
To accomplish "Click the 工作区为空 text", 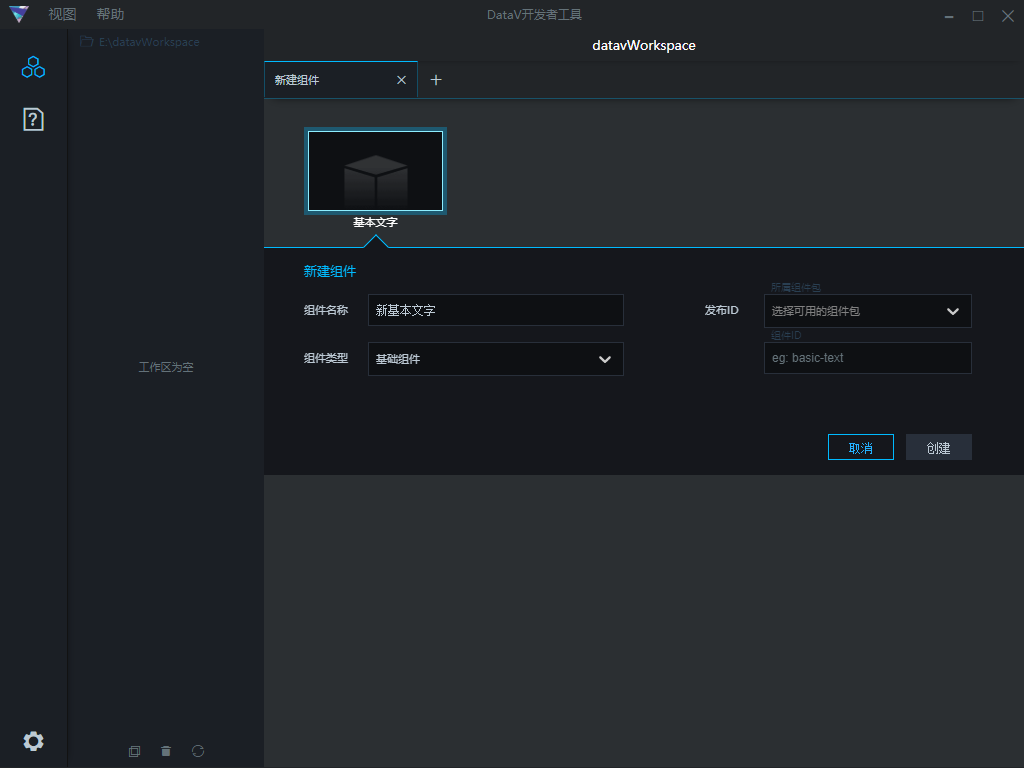I will (x=166, y=367).
